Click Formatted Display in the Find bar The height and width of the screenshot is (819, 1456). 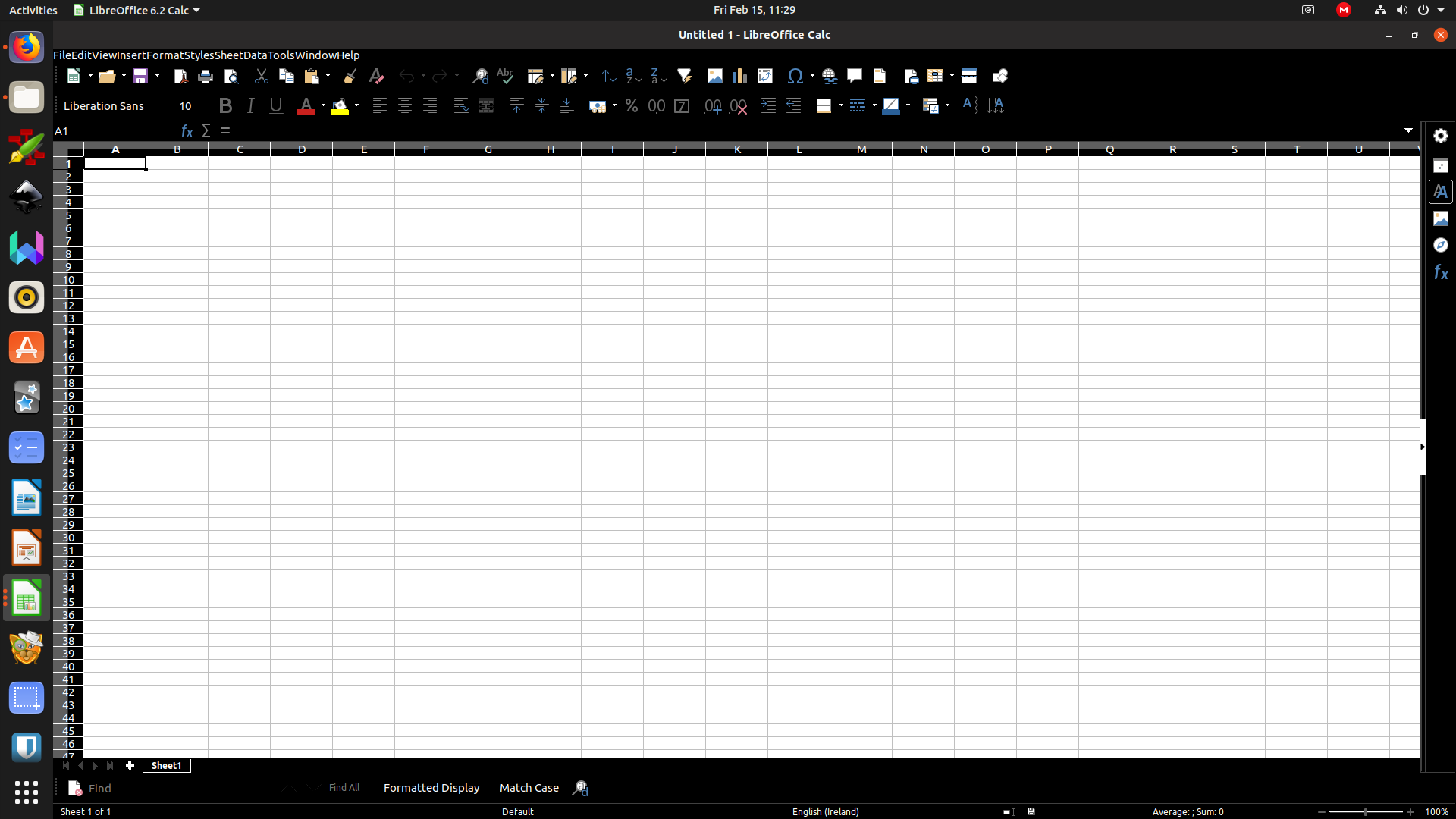click(x=431, y=787)
